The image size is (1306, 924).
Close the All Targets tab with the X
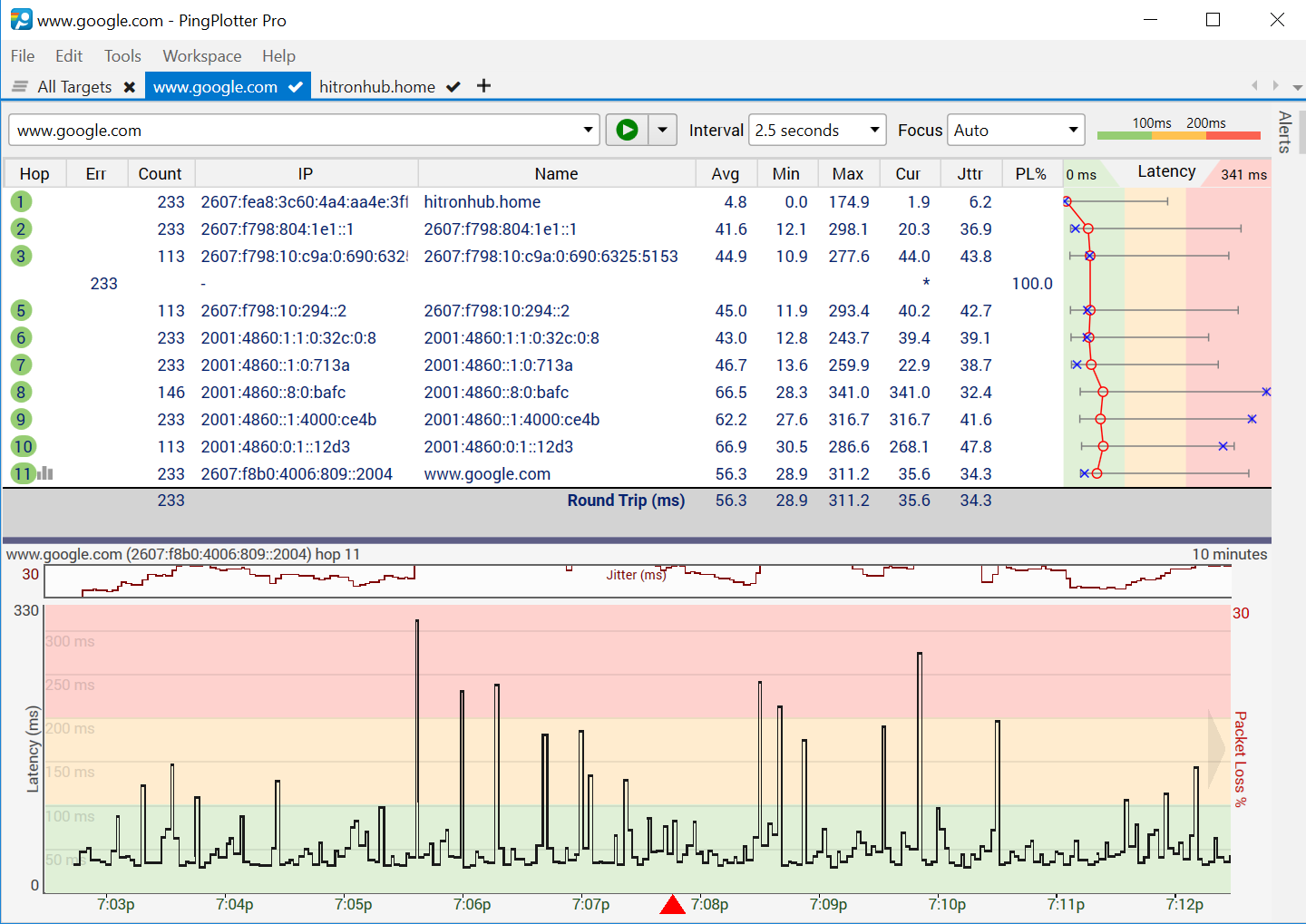tap(130, 87)
